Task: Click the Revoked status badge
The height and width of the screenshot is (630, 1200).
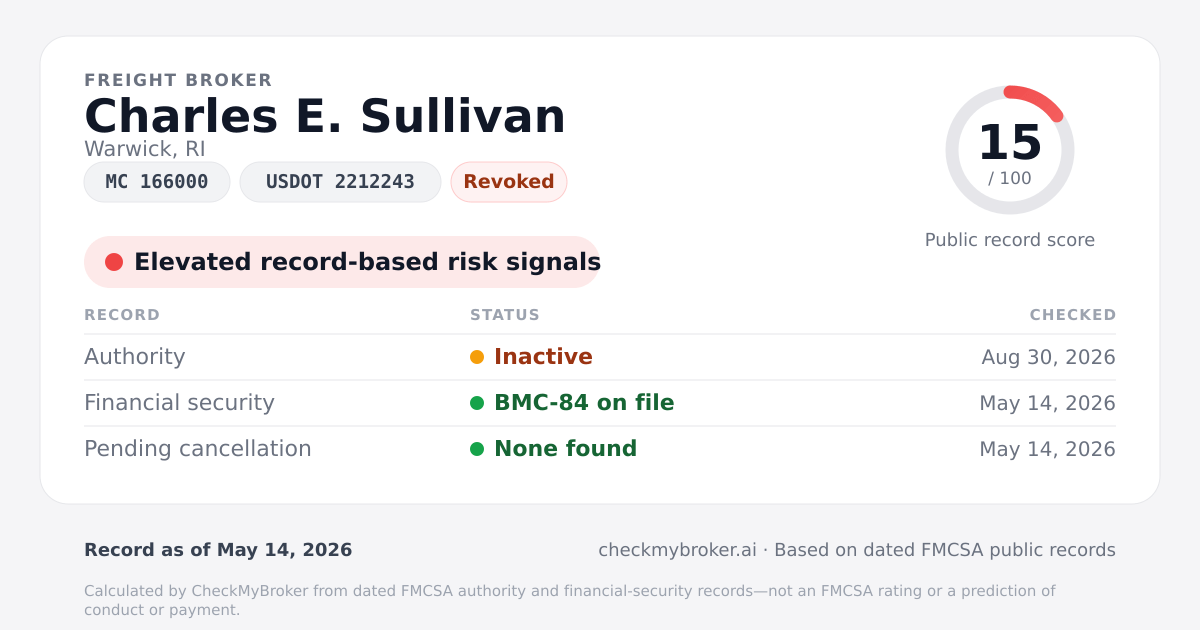Action: click(509, 182)
